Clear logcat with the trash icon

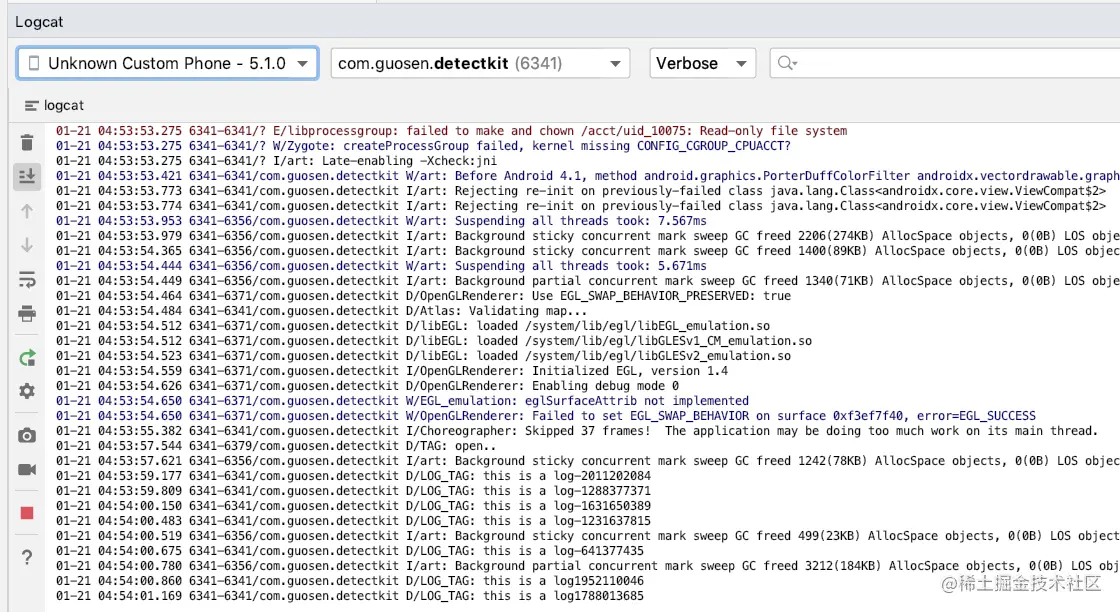27,143
